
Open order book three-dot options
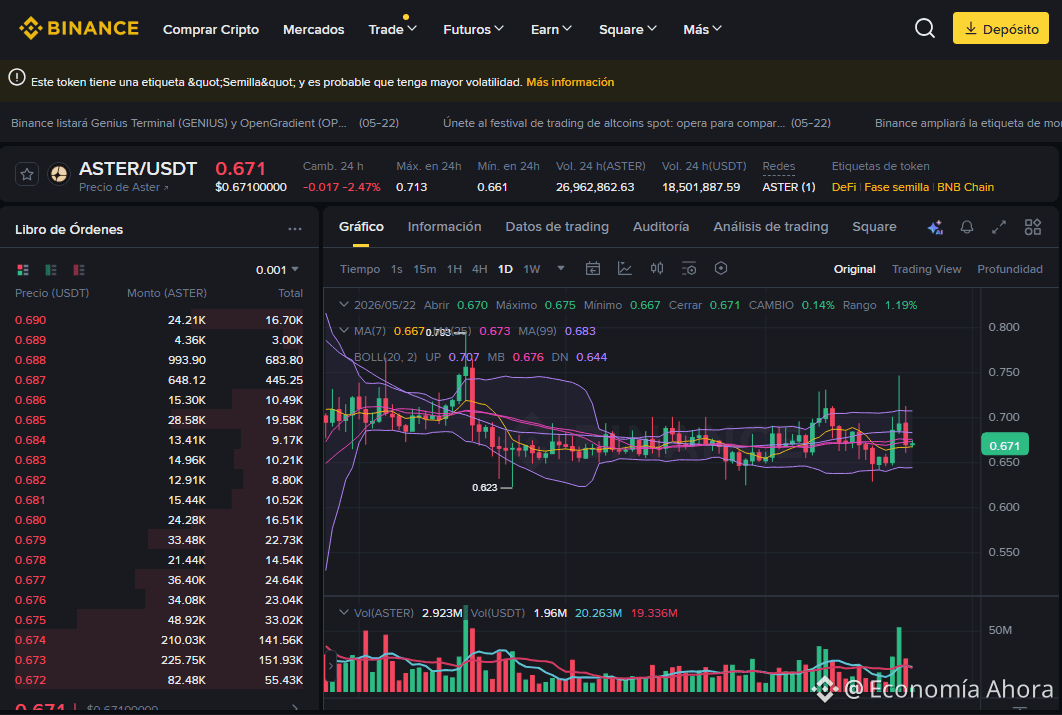coord(295,229)
